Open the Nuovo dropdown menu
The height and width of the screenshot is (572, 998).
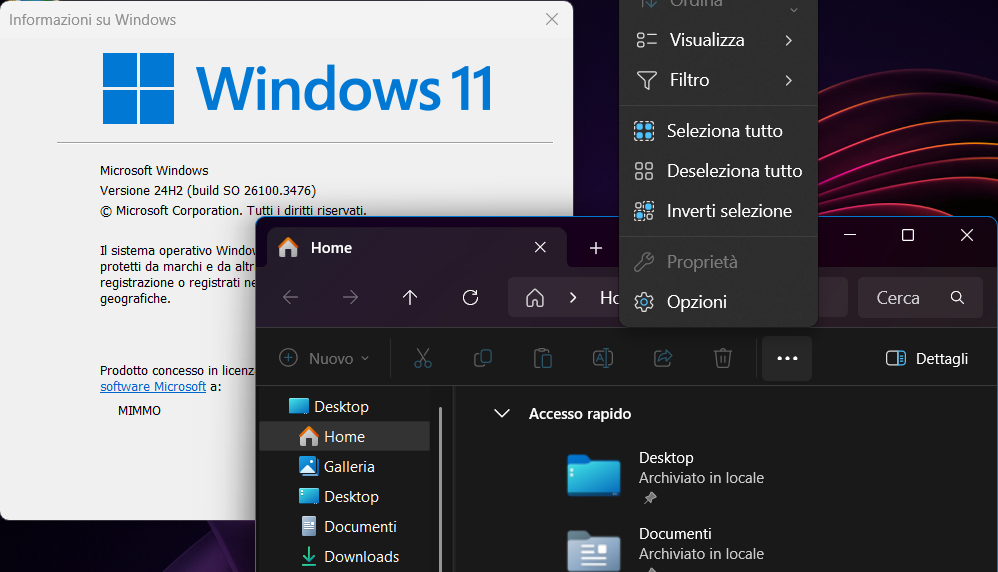(324, 358)
